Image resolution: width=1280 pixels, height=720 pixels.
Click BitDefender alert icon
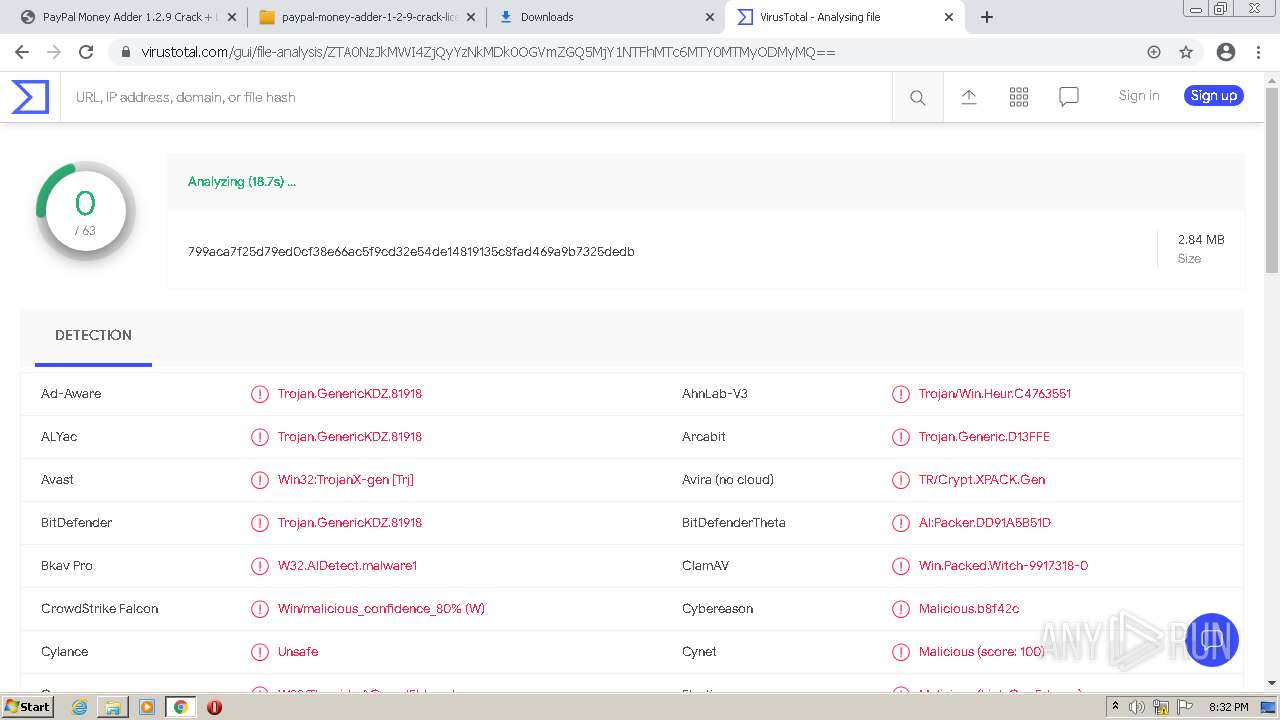(260, 523)
